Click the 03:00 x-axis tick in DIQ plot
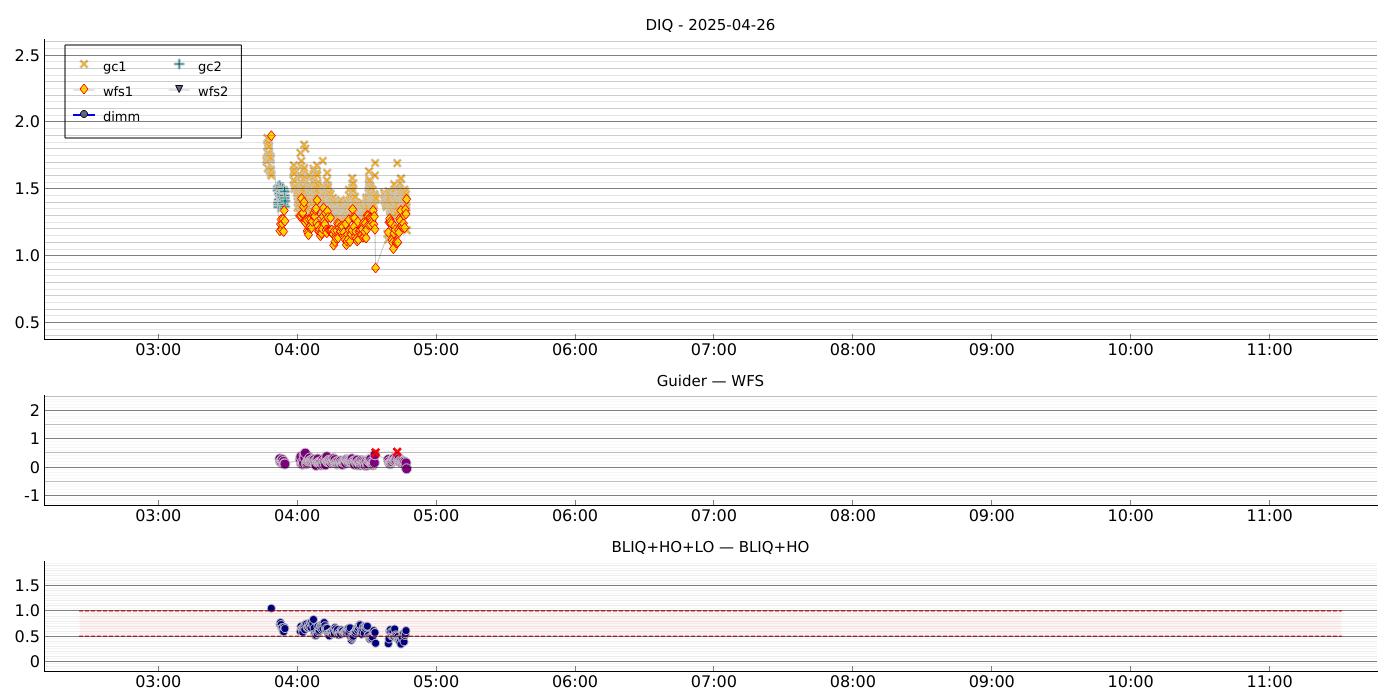1400x700 pixels. [158, 350]
